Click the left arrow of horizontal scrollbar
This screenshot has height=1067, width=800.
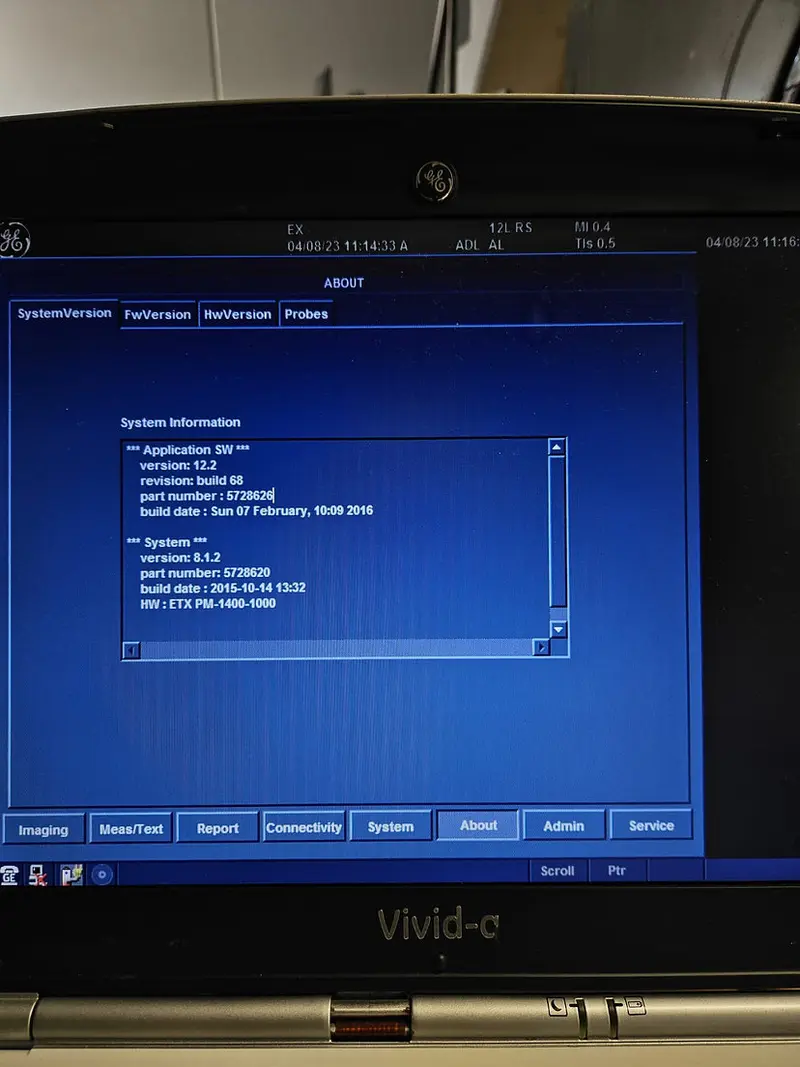(132, 650)
